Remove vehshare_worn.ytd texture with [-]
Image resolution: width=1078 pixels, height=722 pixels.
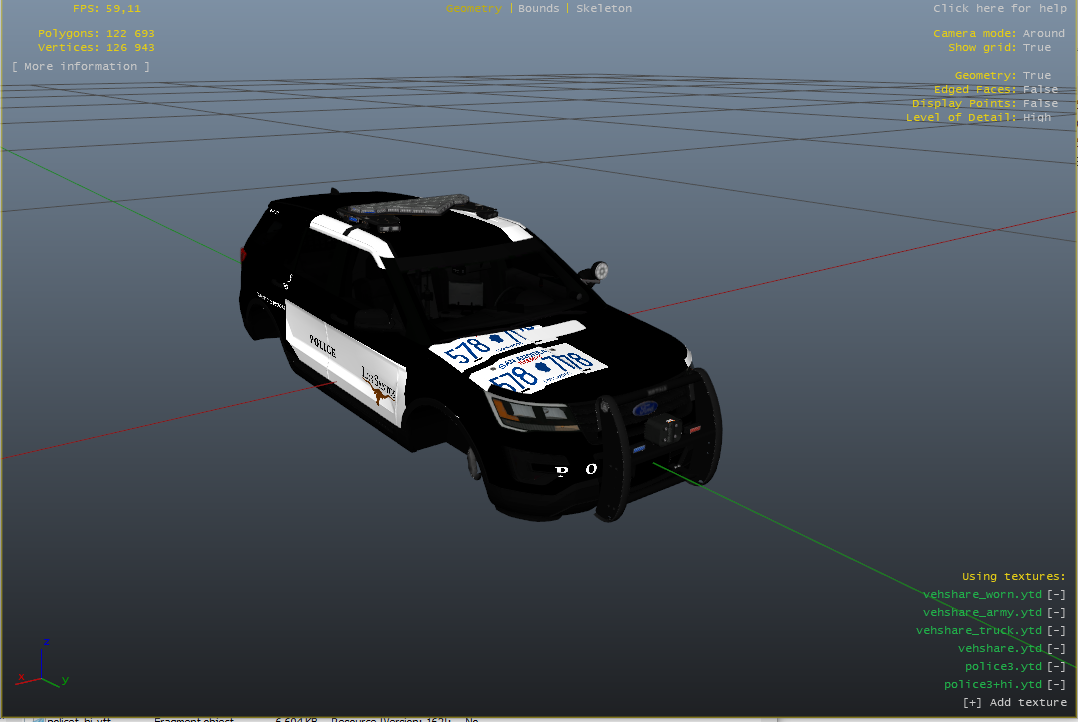(x=1056, y=594)
